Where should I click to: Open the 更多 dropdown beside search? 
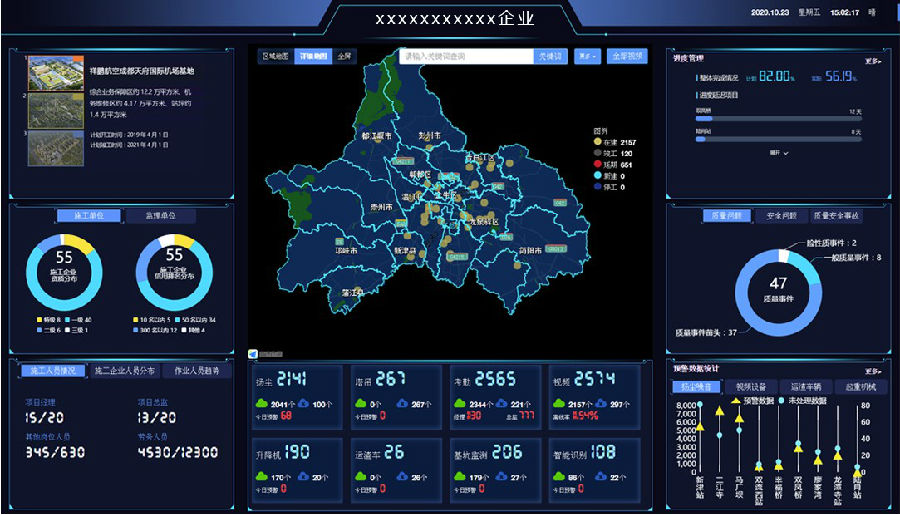click(587, 57)
